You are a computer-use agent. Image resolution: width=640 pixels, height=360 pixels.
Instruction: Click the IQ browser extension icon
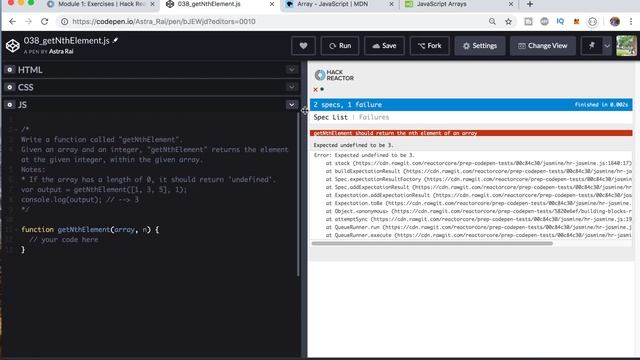tap(560, 22)
